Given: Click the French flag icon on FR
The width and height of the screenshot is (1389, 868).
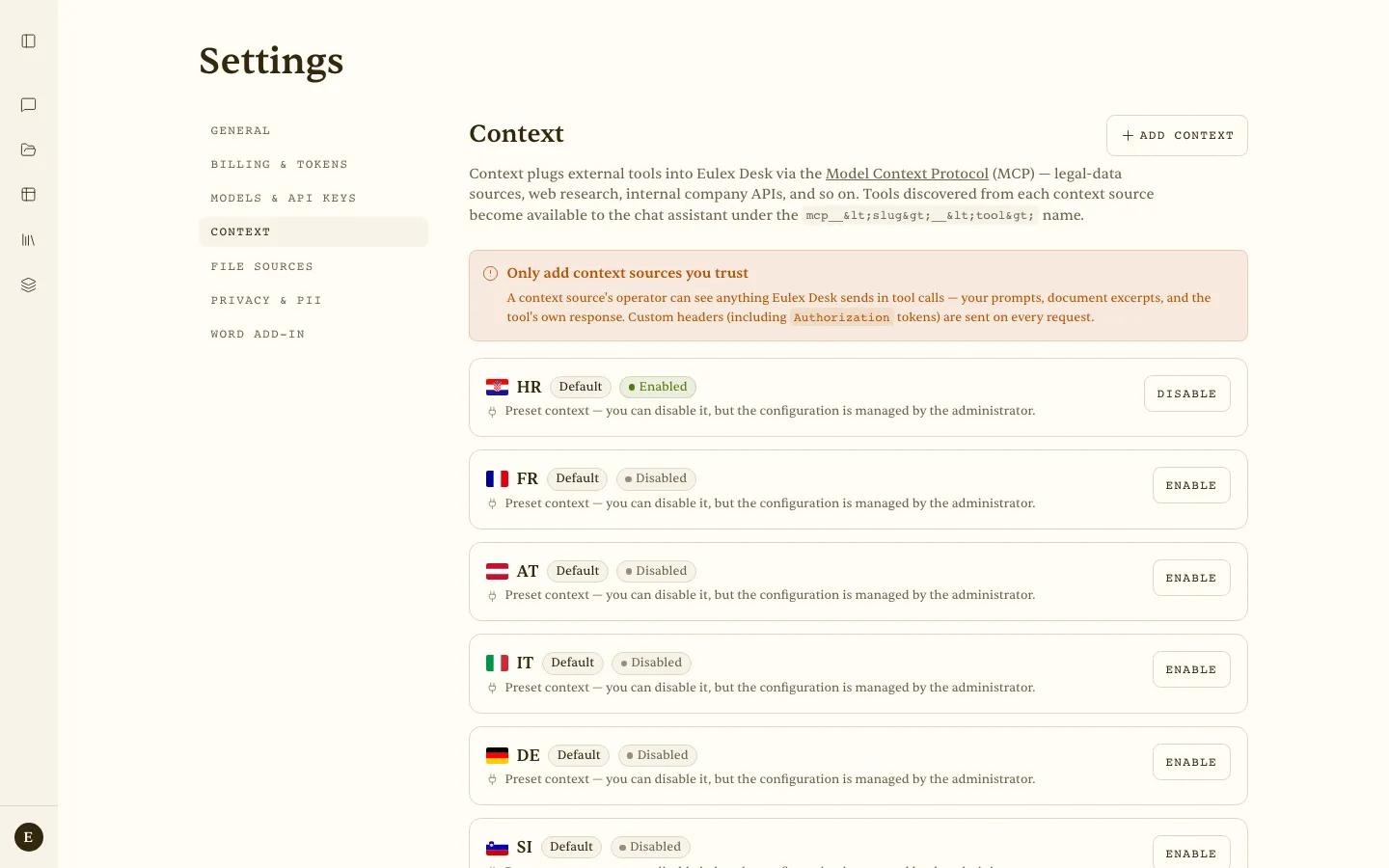Looking at the screenshot, I should (497, 478).
